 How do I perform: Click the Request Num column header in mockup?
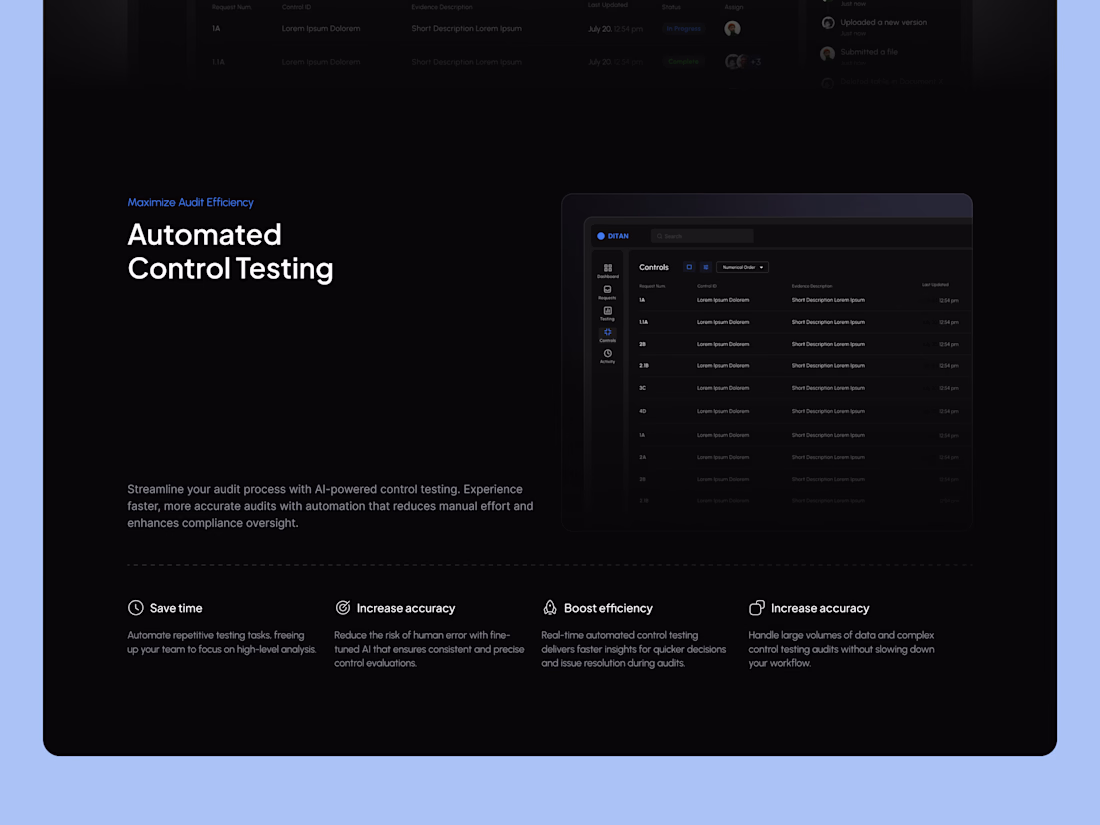click(652, 286)
